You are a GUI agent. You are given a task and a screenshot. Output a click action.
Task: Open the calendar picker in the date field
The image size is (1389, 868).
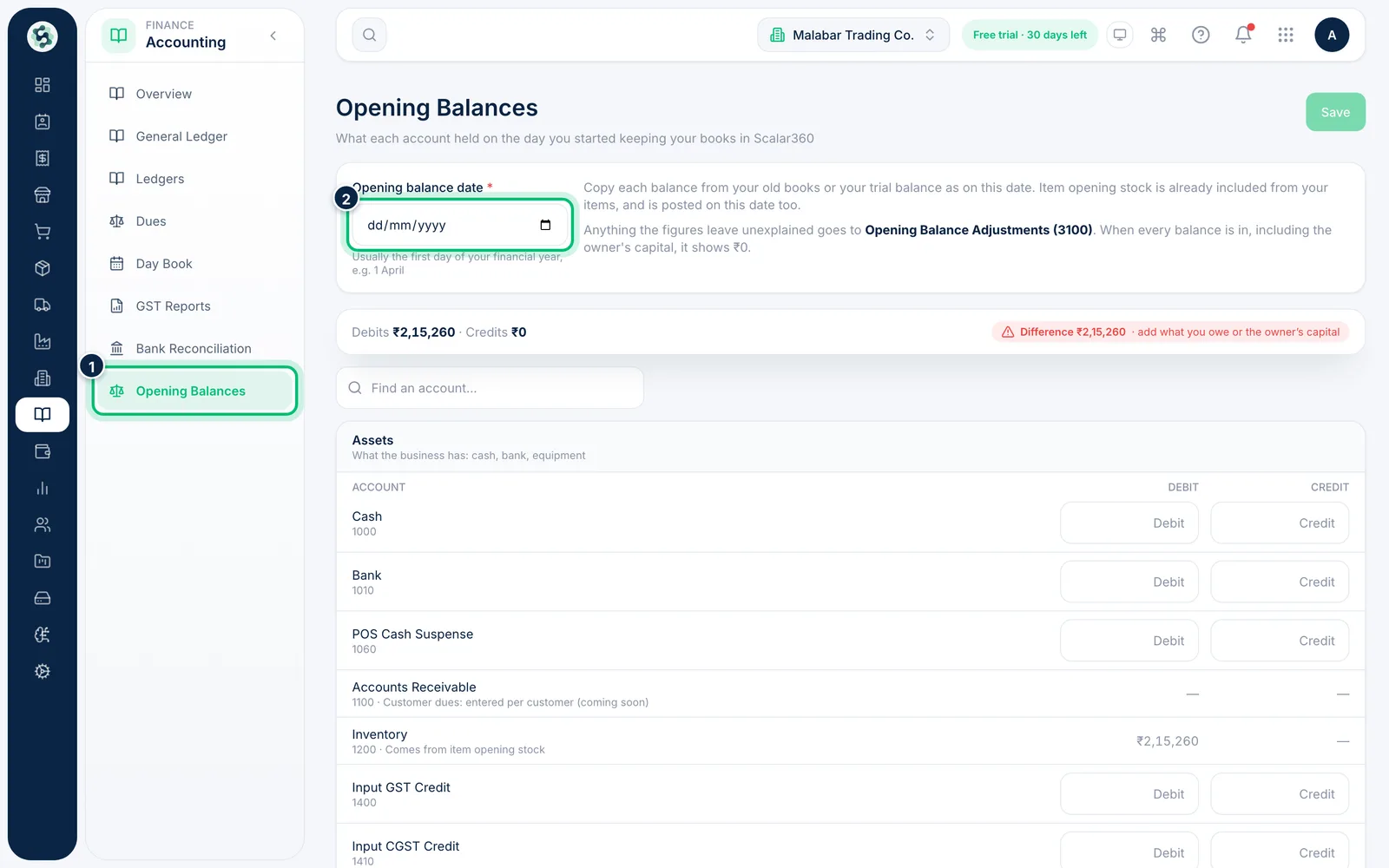click(545, 225)
